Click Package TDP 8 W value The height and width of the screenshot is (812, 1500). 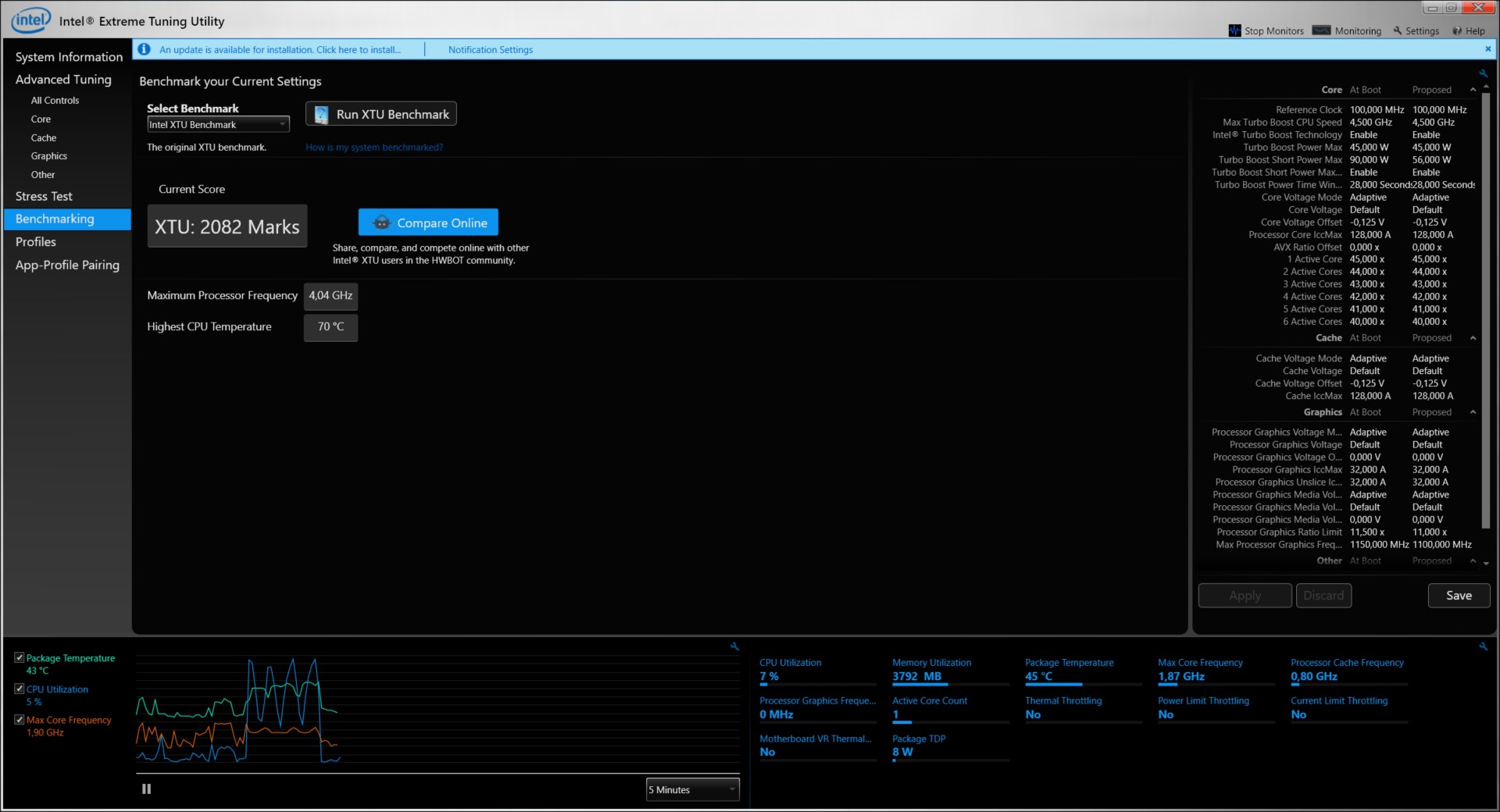point(902,753)
